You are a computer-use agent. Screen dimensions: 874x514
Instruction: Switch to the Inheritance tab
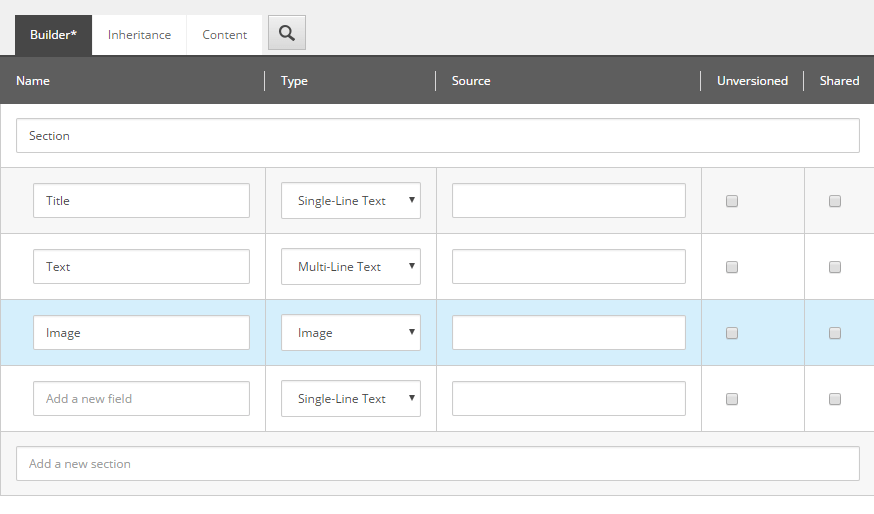139,35
